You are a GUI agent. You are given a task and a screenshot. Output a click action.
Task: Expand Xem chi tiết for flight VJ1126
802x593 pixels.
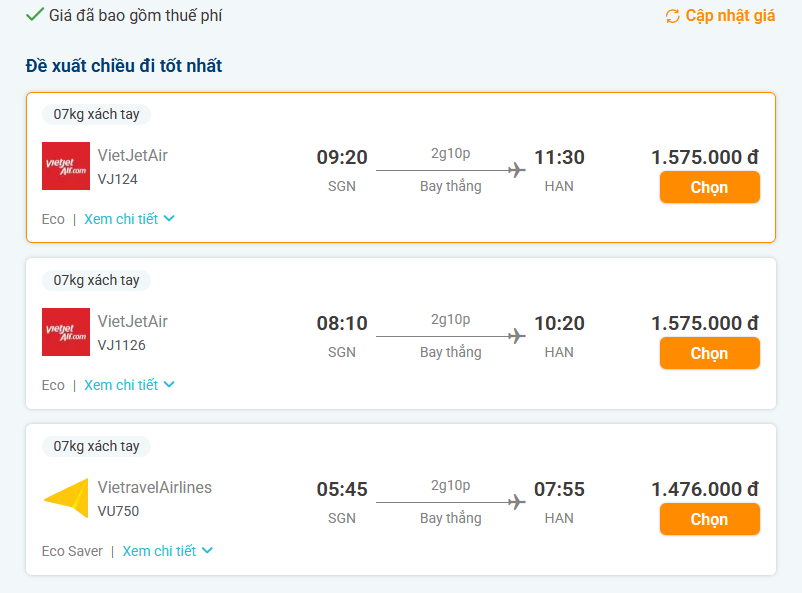[x=129, y=385]
